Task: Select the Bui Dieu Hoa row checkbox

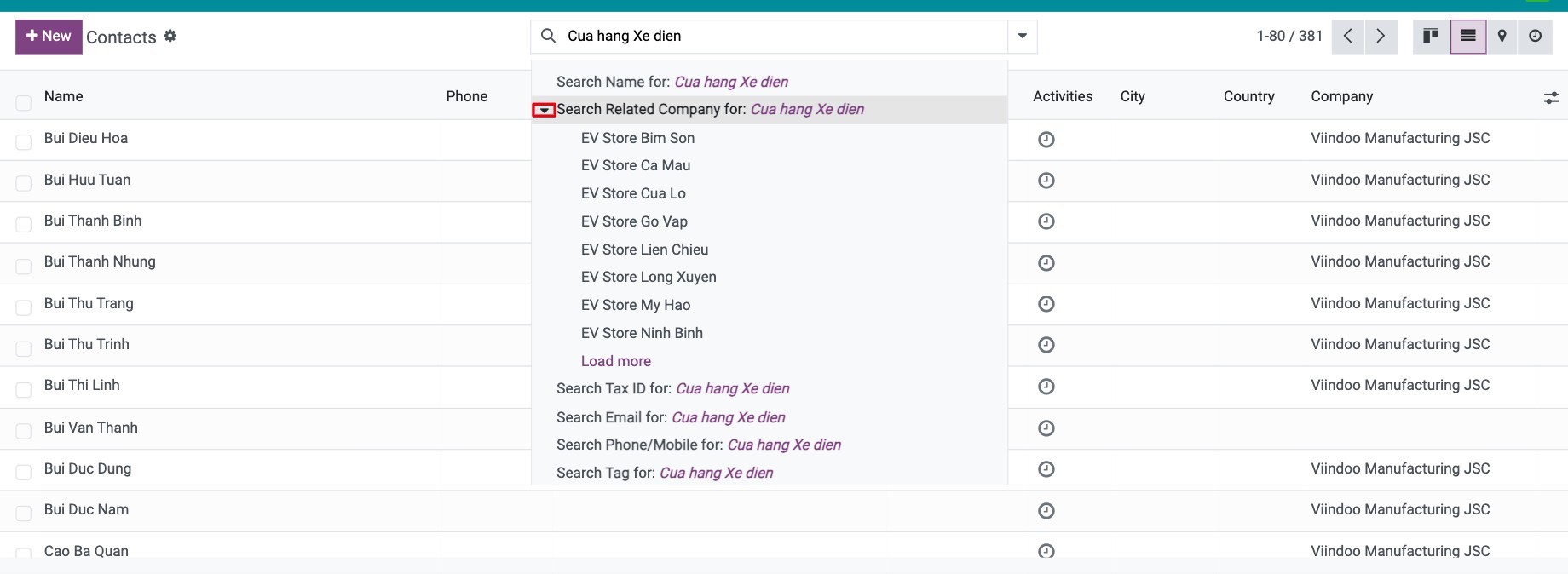Action: pyautogui.click(x=24, y=142)
